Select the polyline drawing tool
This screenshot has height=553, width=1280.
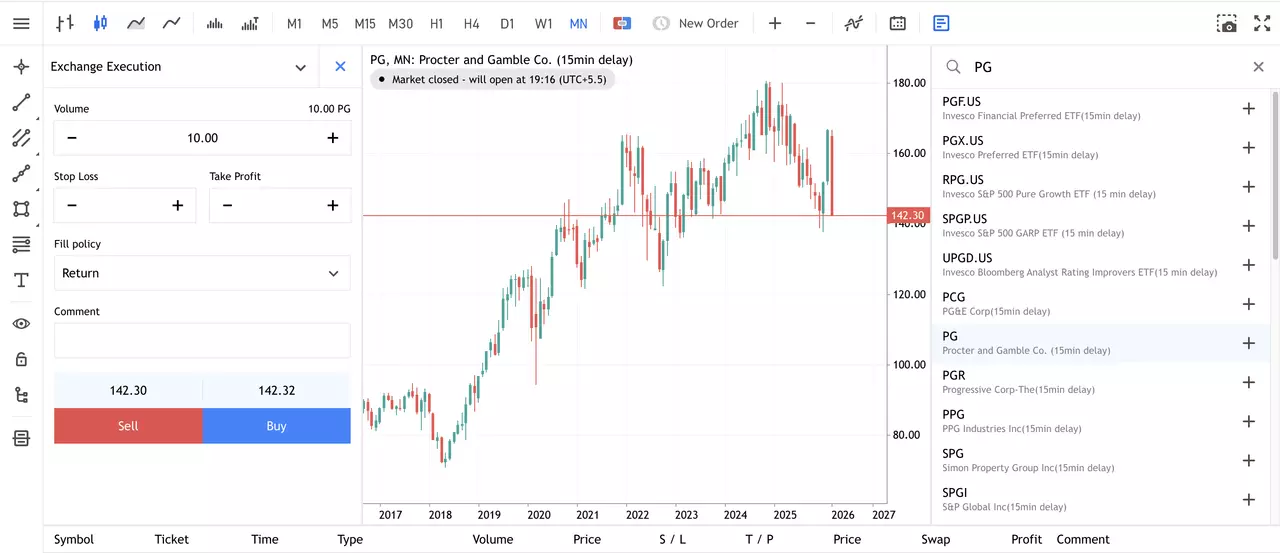coord(21,174)
